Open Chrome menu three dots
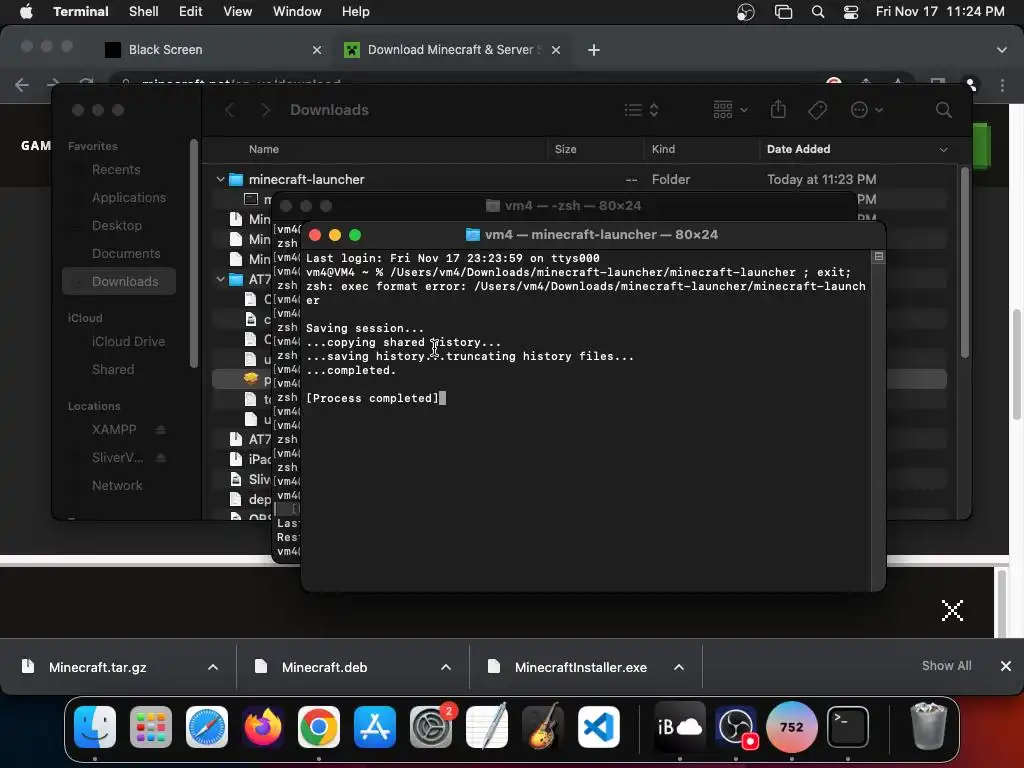Screen dimensions: 1024x768 [1002, 86]
